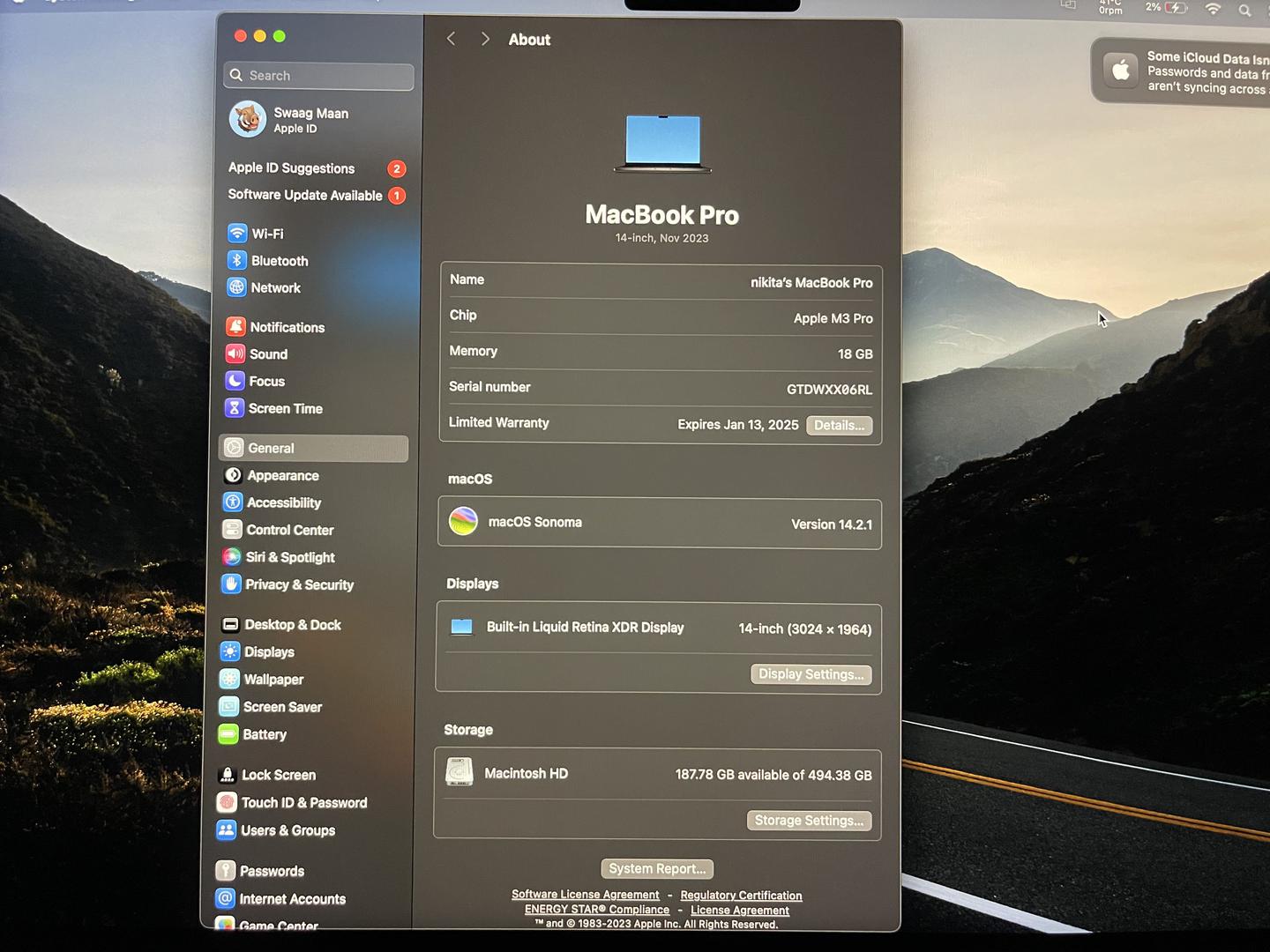
Task: Click the computer name nikita's MacBook Pro
Action: point(811,283)
